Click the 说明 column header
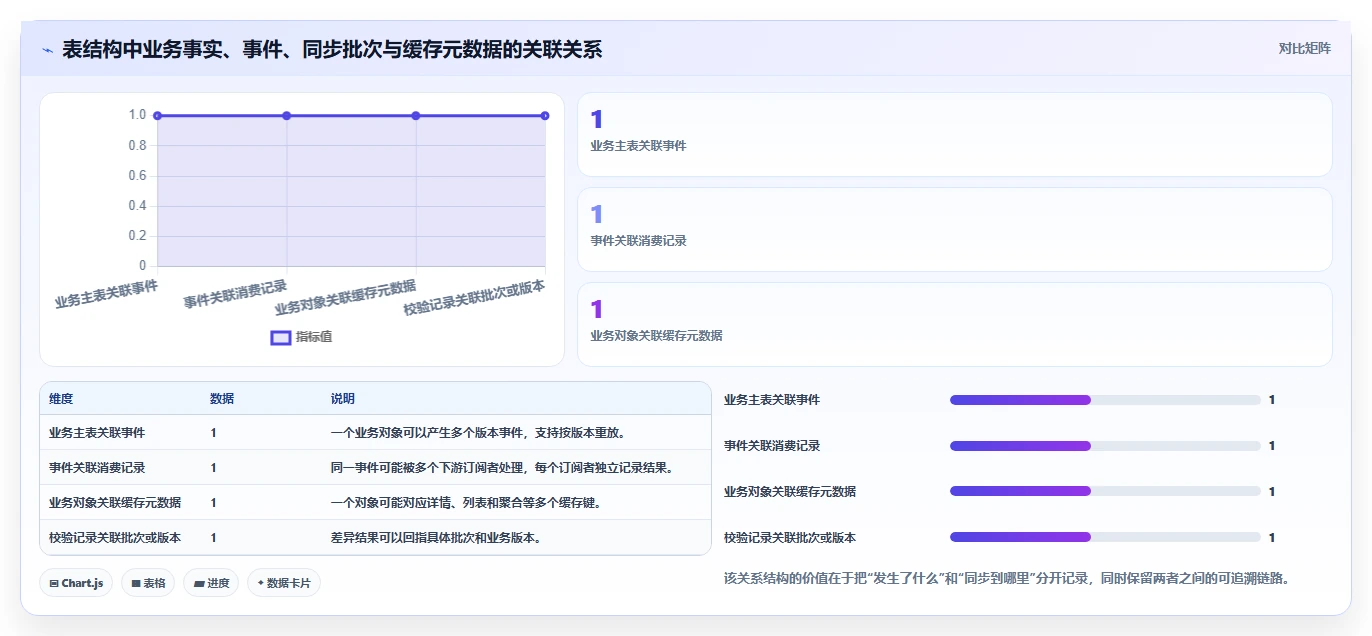1372x636 pixels. (343, 399)
